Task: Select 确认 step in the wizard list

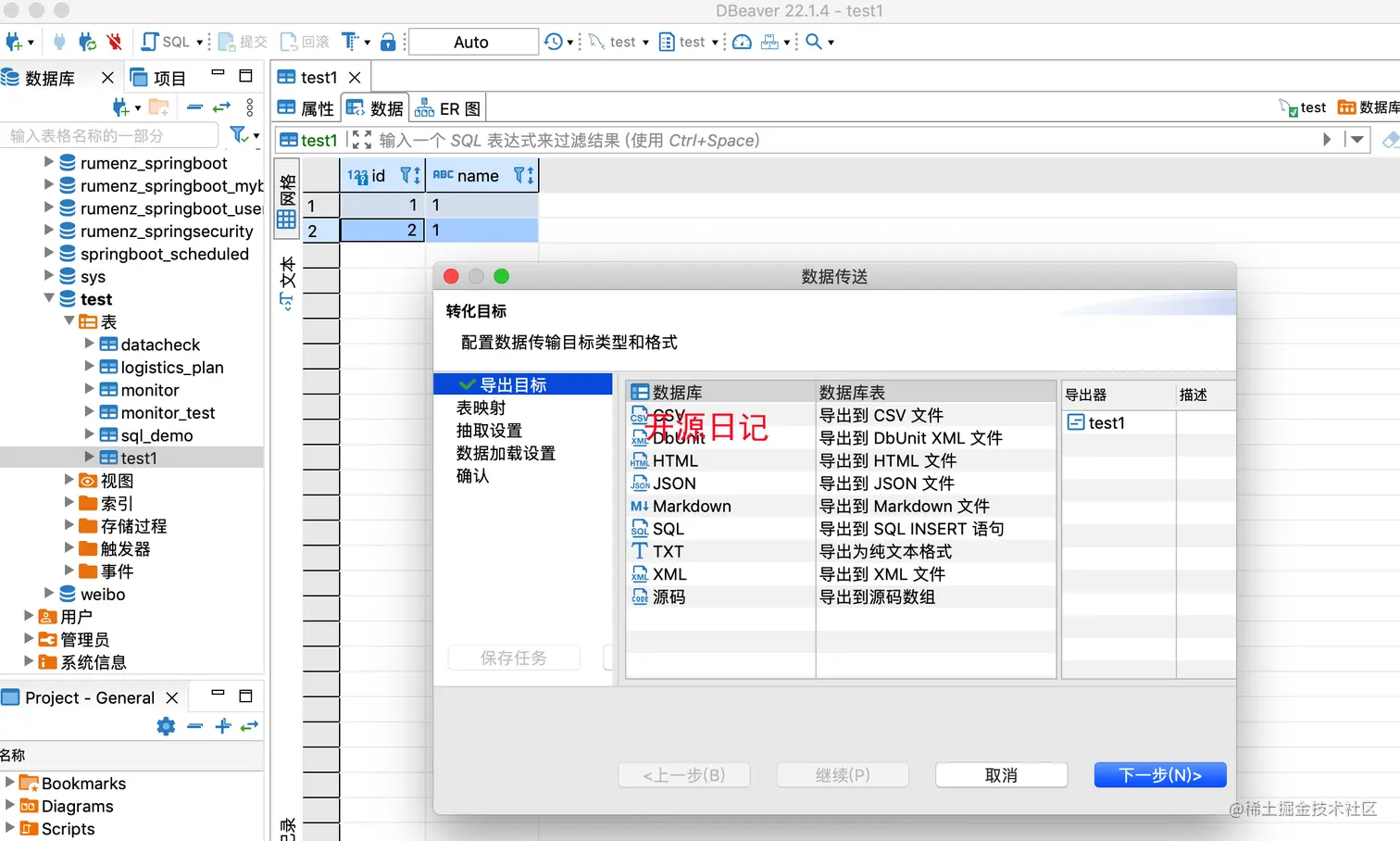Action: 472,476
